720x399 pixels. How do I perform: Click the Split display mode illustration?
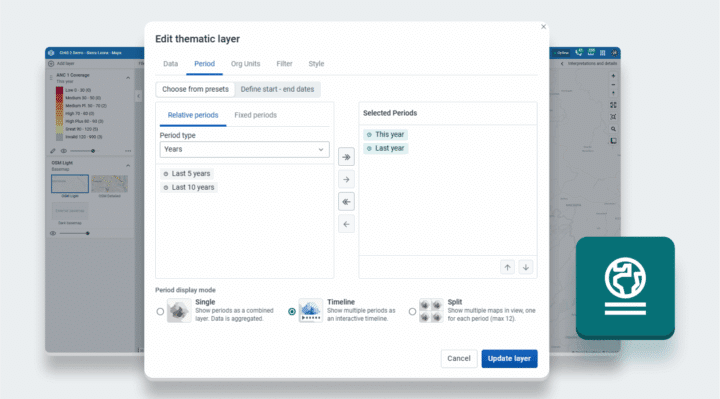coord(431,311)
